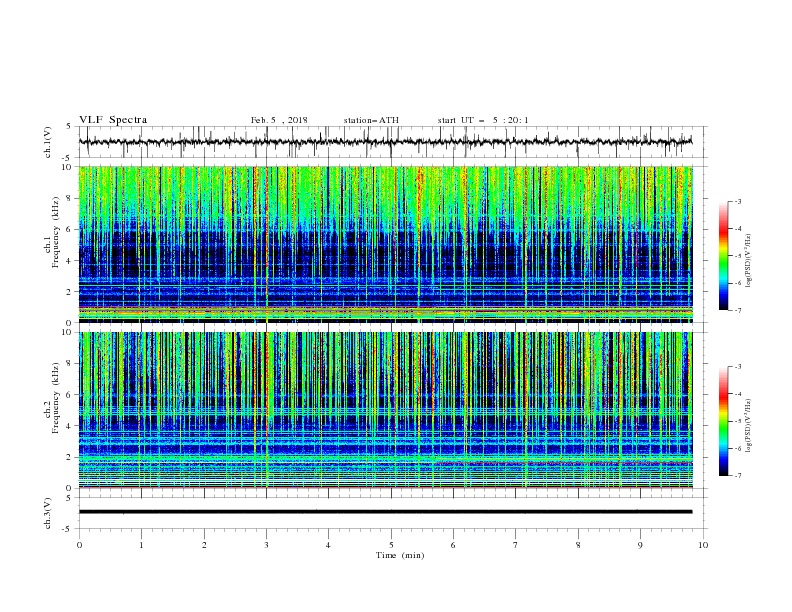Image resolution: width=792 pixels, height=612 pixels.
Task: Click the ch.1 voltage waveform trace
Action: (385, 142)
